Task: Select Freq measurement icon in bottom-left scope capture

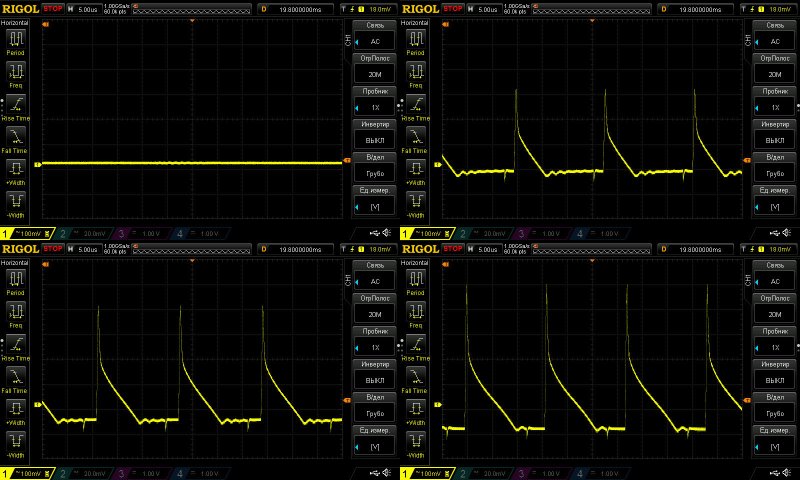Action: tap(16, 311)
